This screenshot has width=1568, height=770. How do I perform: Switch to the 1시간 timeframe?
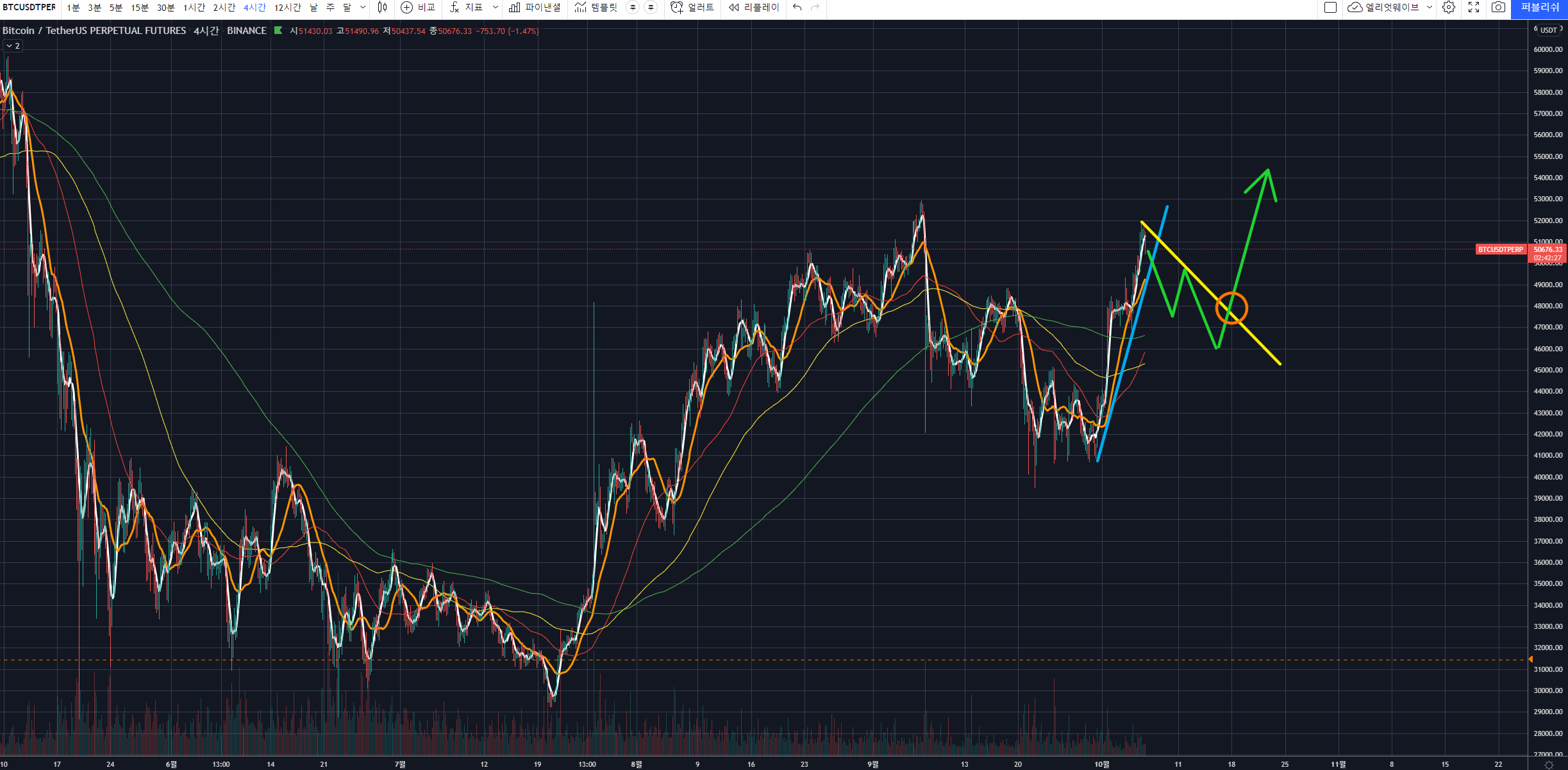click(x=194, y=8)
